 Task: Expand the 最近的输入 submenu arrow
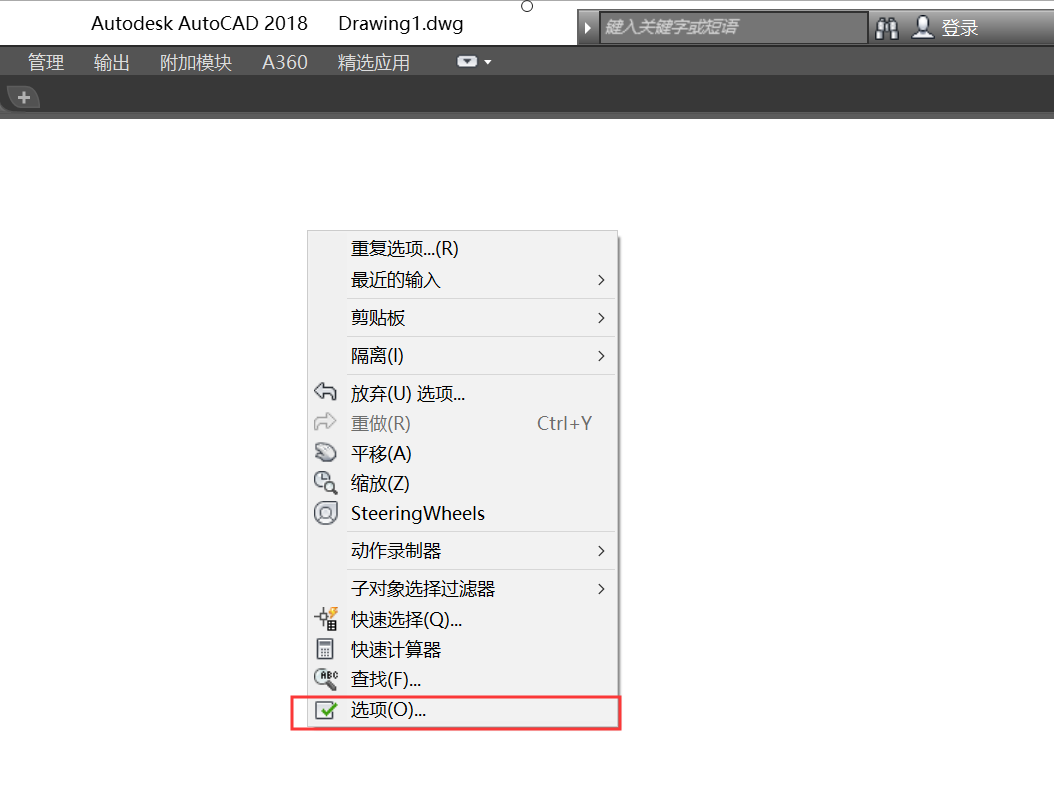602,280
